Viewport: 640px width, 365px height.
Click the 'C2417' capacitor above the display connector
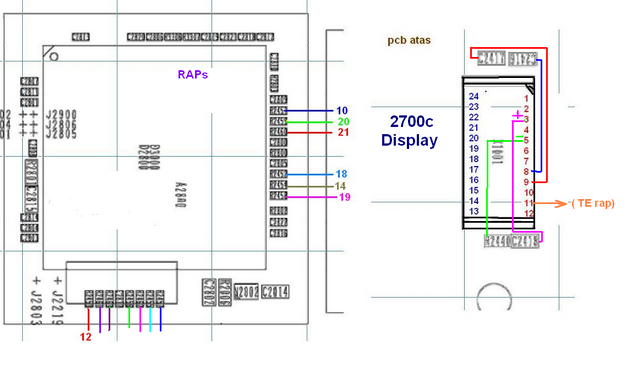491,58
